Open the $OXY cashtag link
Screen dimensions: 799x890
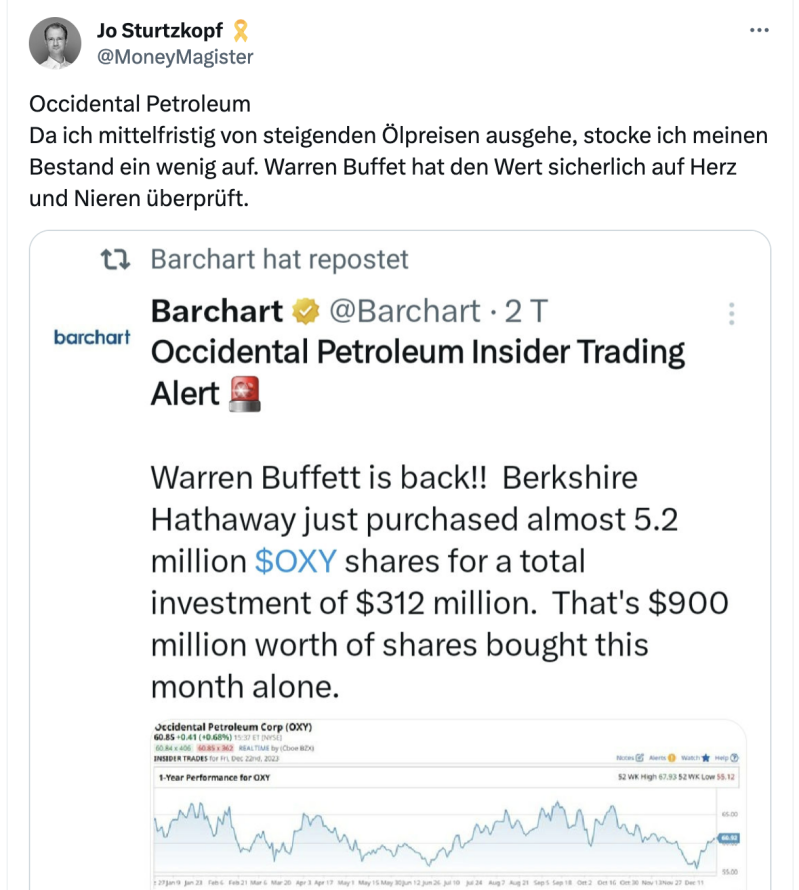[x=297, y=562]
